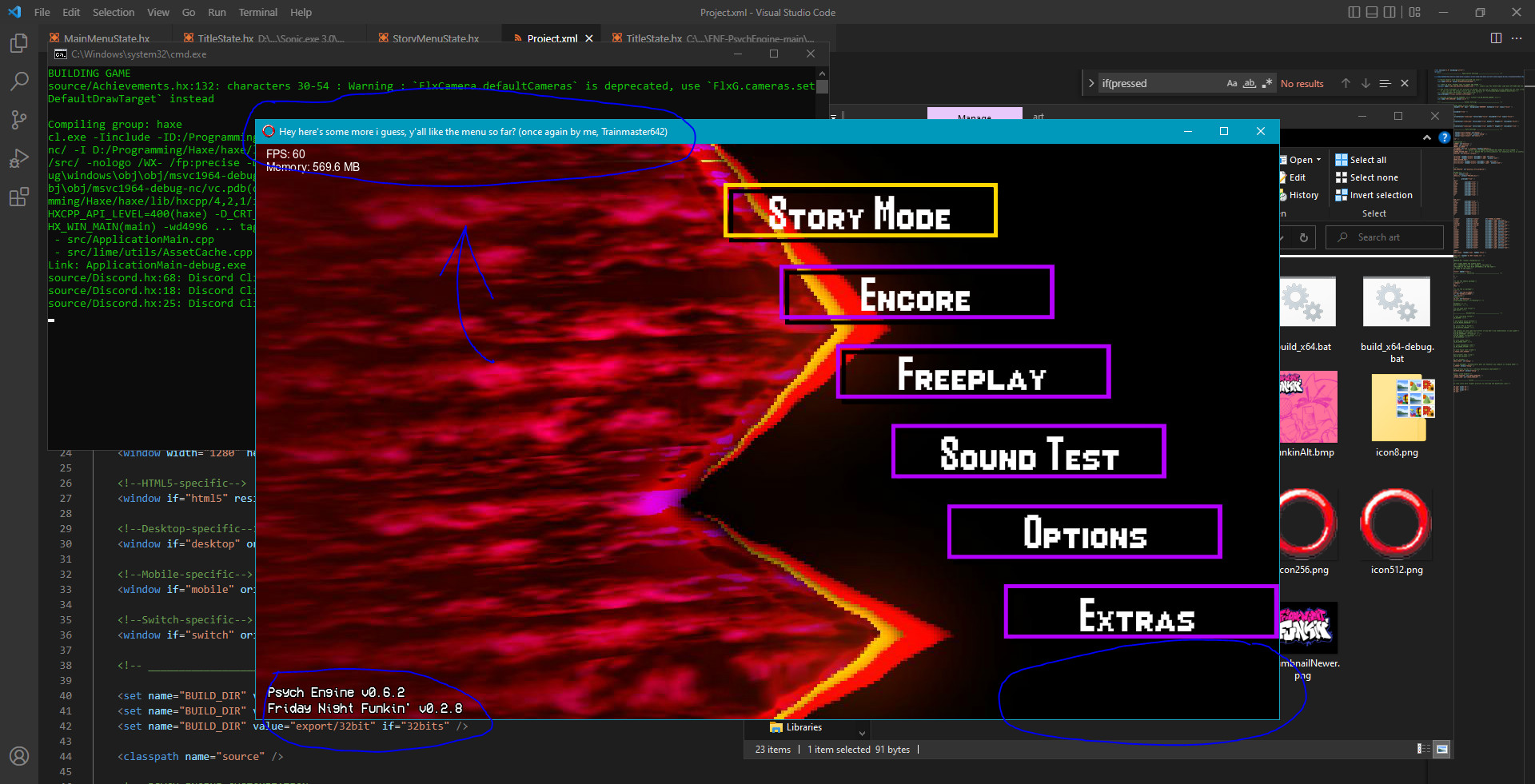Go to next match in find widget
The width and height of the screenshot is (1535, 784).
[1366, 83]
